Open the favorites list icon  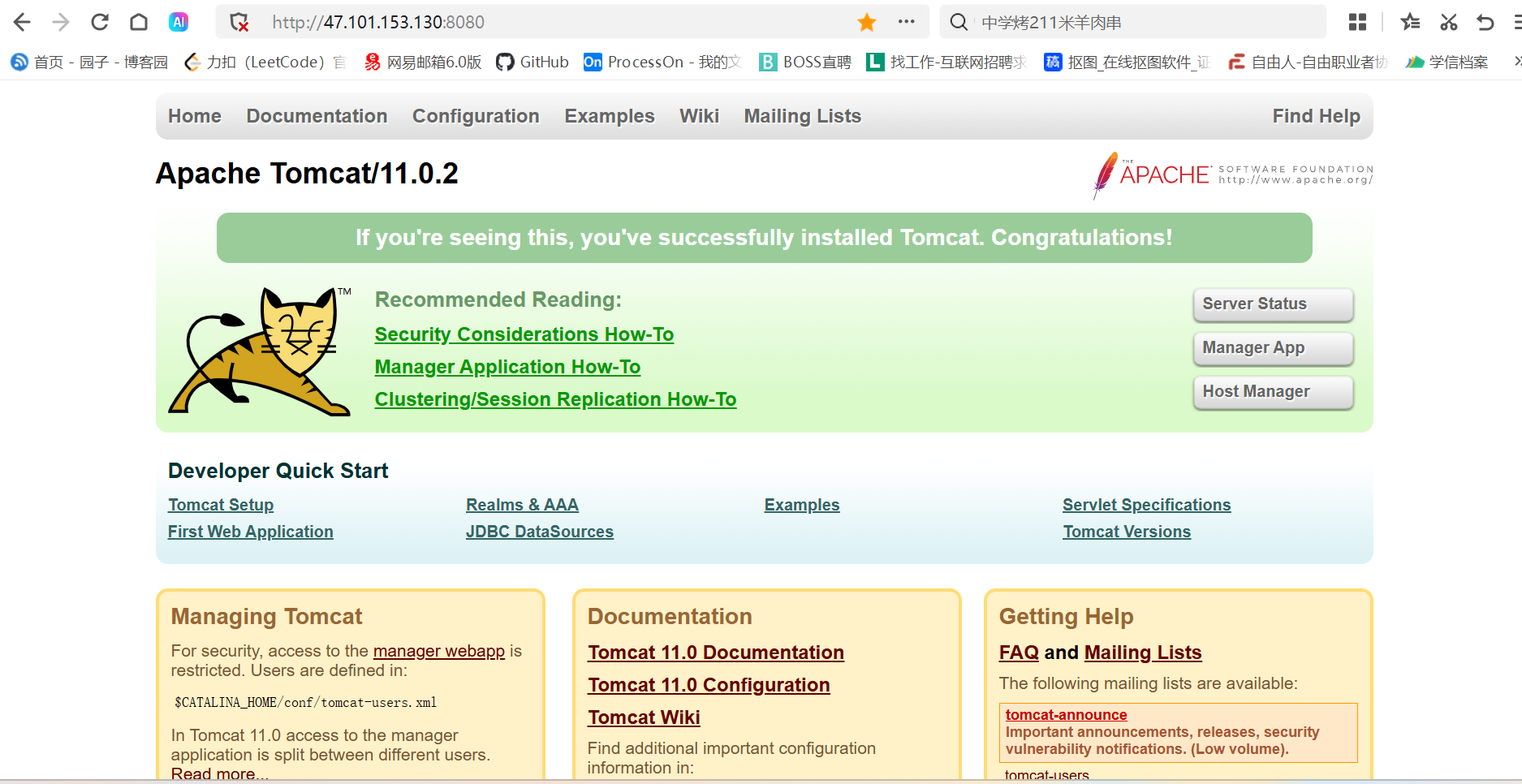click(x=1410, y=22)
